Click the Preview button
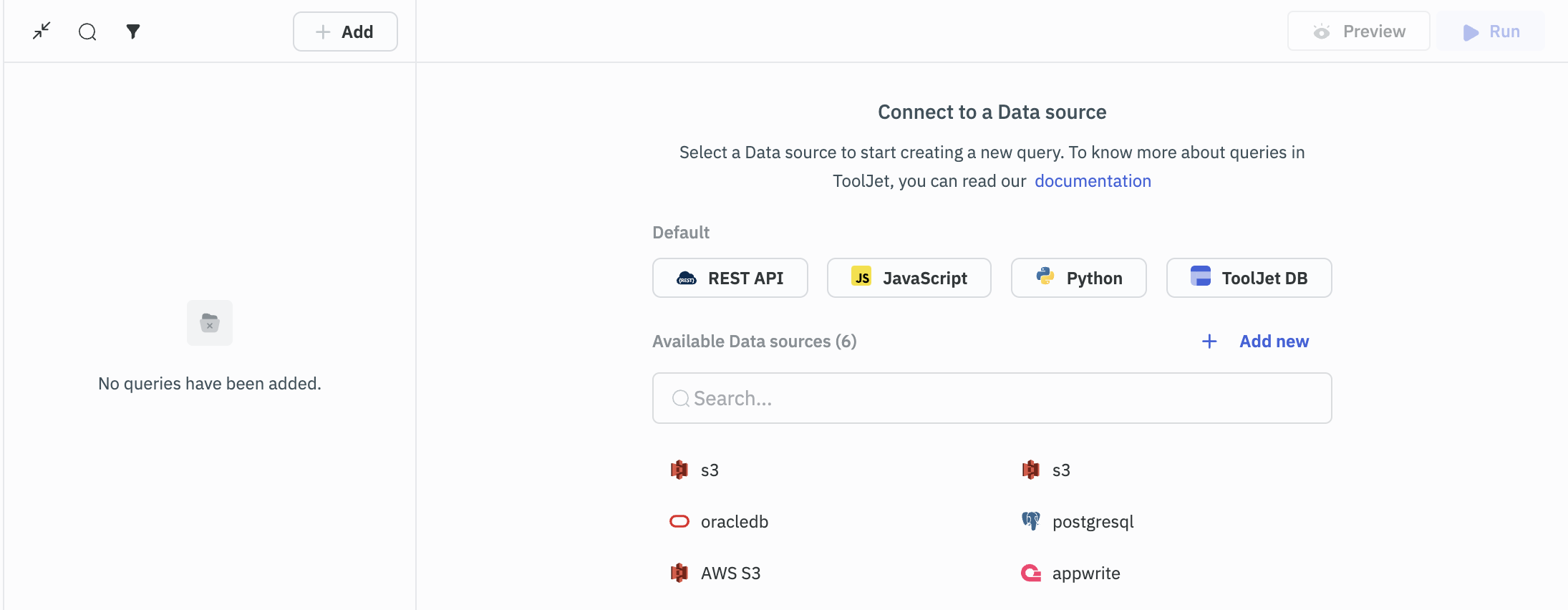The height and width of the screenshot is (610, 1568). pyautogui.click(x=1358, y=32)
